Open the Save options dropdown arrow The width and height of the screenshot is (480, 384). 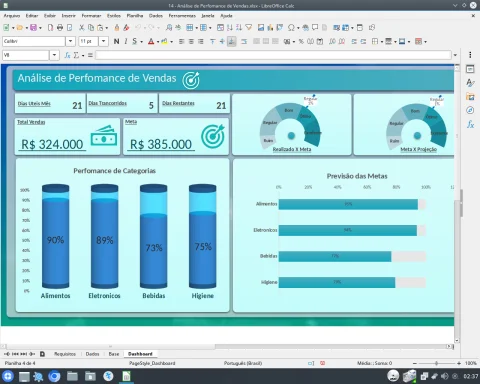pyautogui.click(x=40, y=28)
